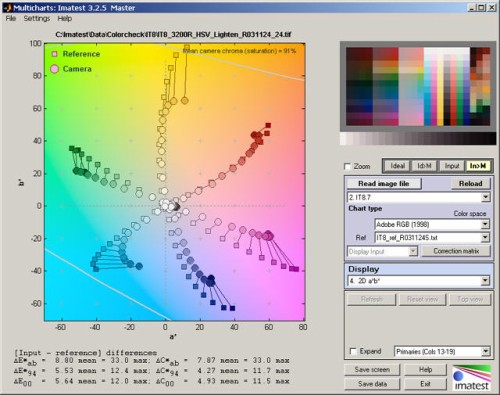This screenshot has height=395, width=500.
Task: Open the Primaries (Cols 13-19) dropdown
Action: coord(442,351)
